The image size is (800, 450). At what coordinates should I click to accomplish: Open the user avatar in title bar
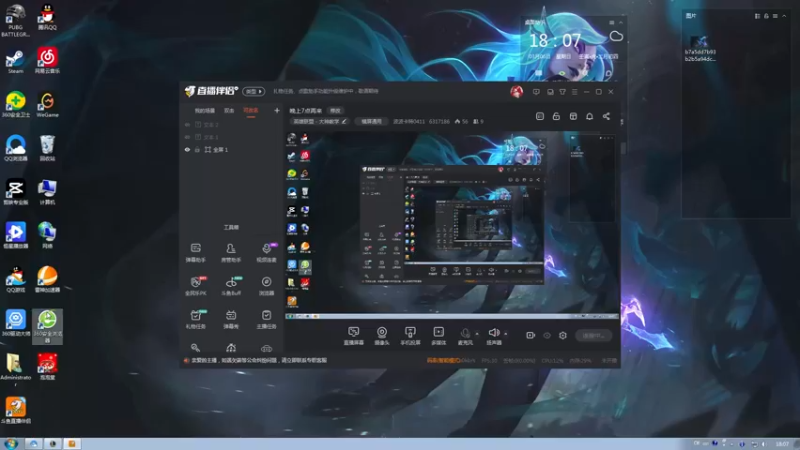point(516,91)
